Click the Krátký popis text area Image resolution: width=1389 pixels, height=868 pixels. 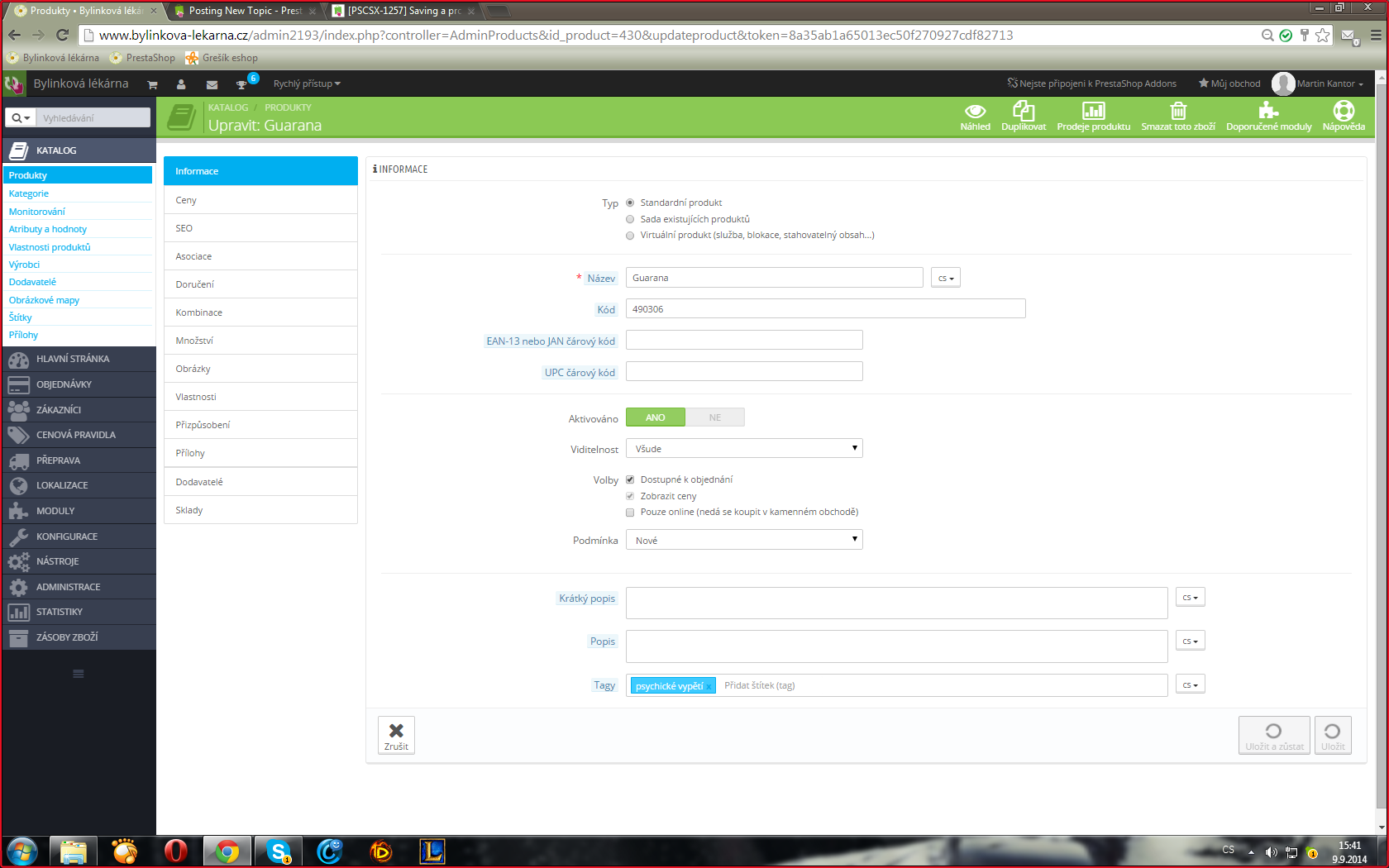pos(896,603)
